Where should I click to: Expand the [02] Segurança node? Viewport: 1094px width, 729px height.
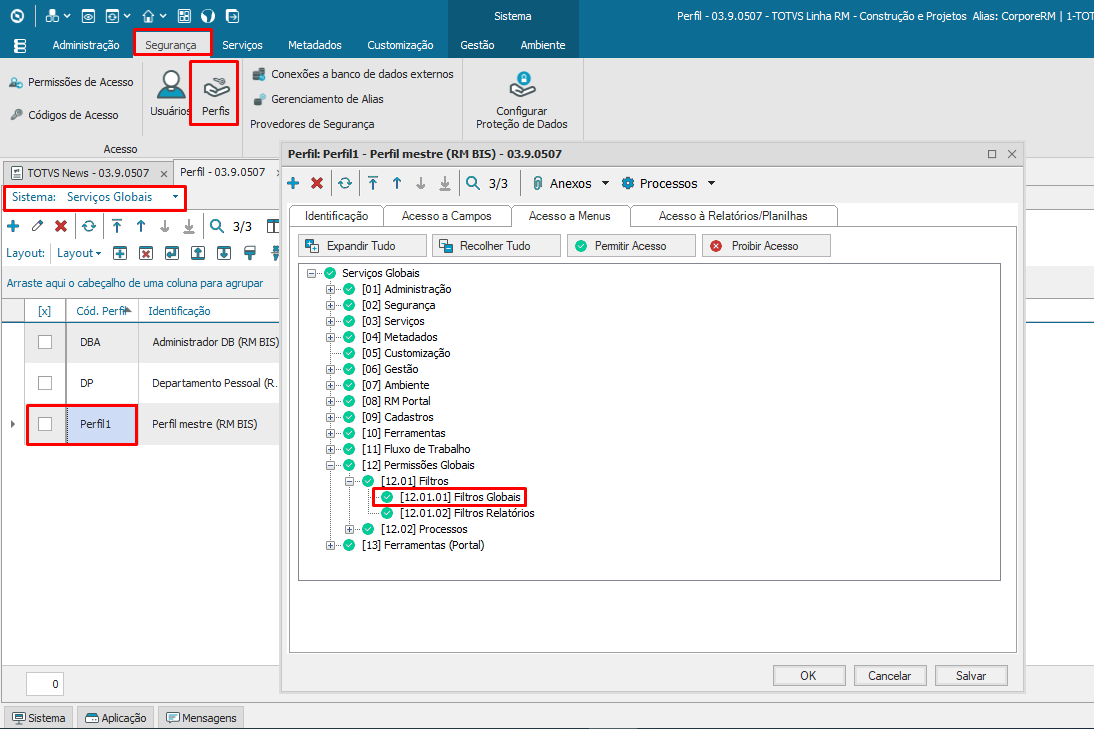(x=331, y=305)
